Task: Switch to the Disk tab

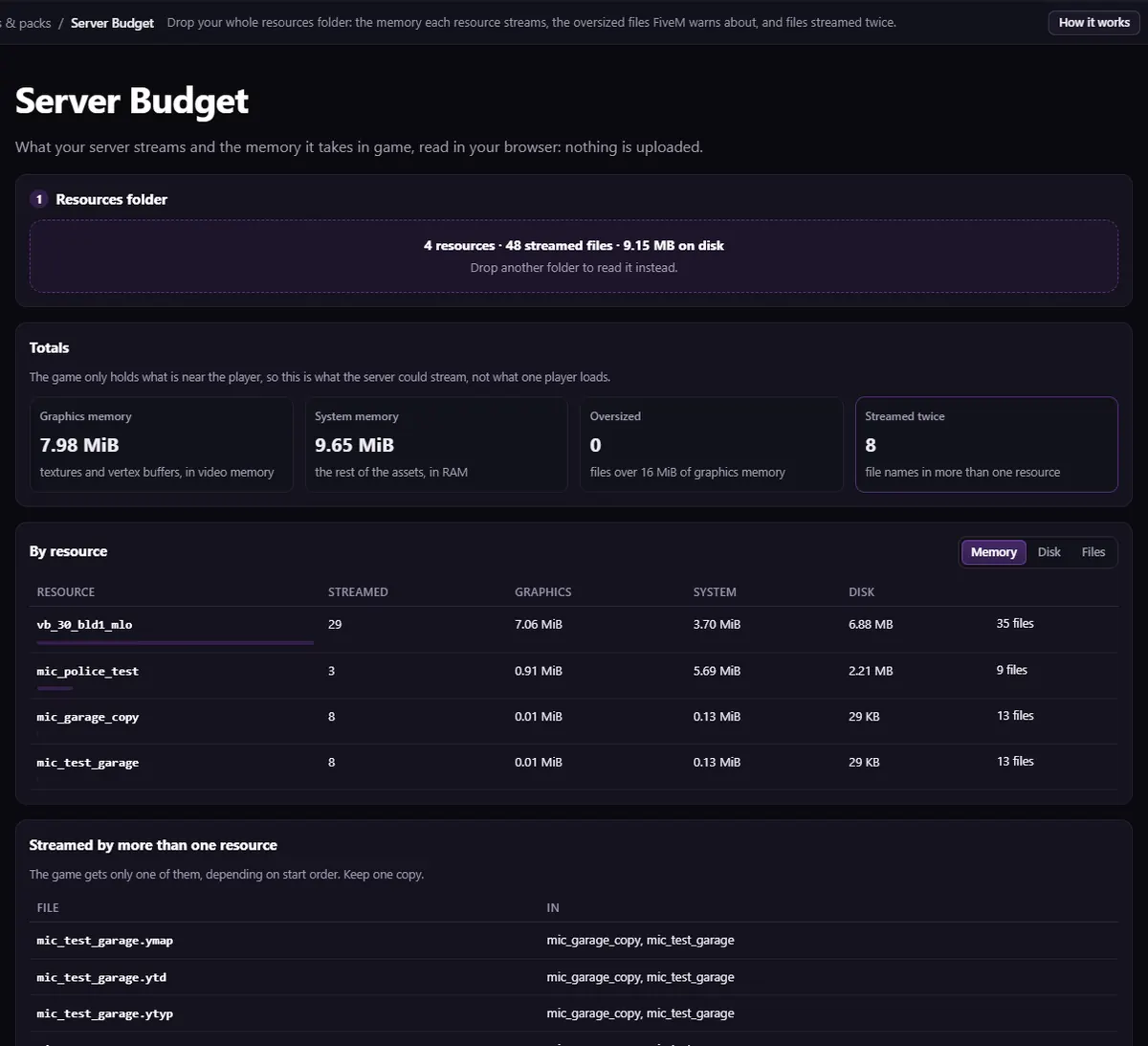Action: click(1049, 552)
